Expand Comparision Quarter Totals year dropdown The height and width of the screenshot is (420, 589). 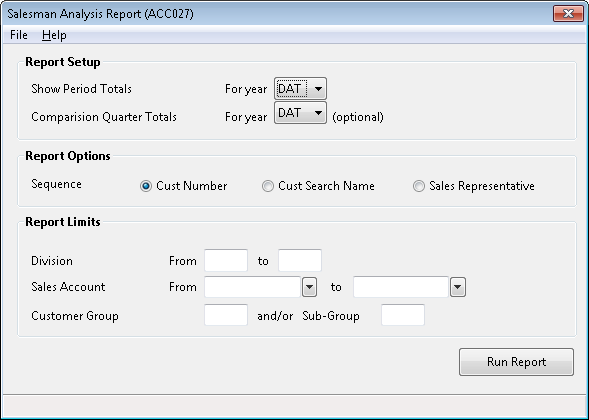coord(300,113)
